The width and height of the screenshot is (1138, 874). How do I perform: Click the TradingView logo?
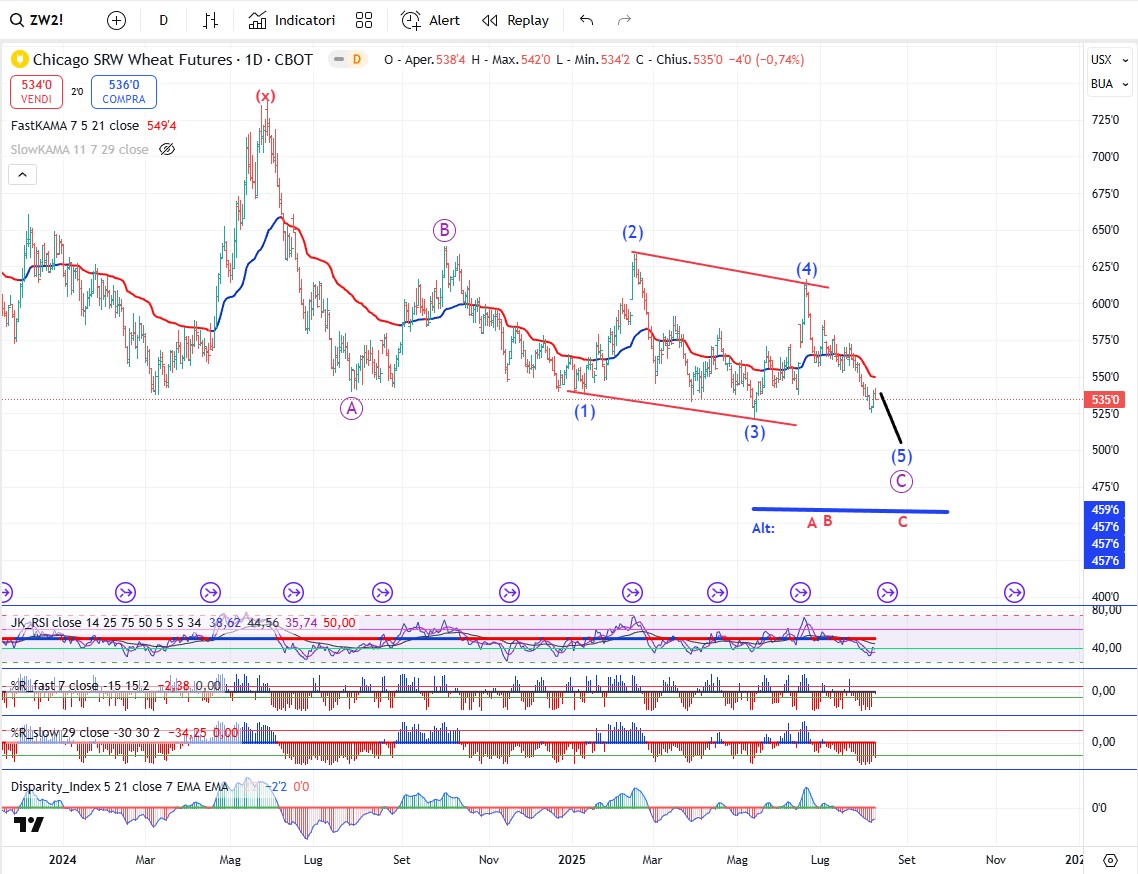[29, 824]
